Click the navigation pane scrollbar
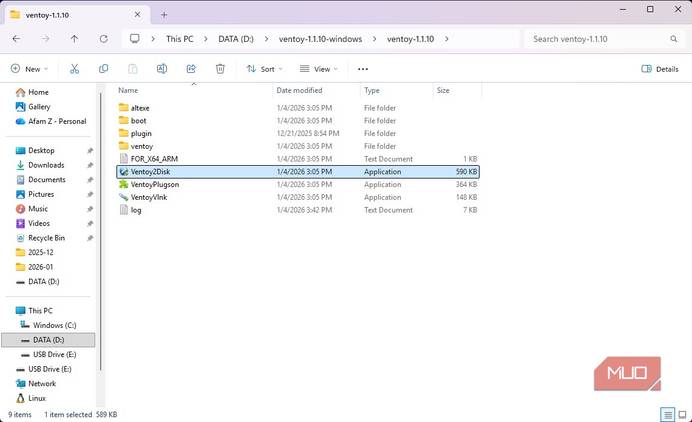This screenshot has width=692, height=422. coord(101,232)
